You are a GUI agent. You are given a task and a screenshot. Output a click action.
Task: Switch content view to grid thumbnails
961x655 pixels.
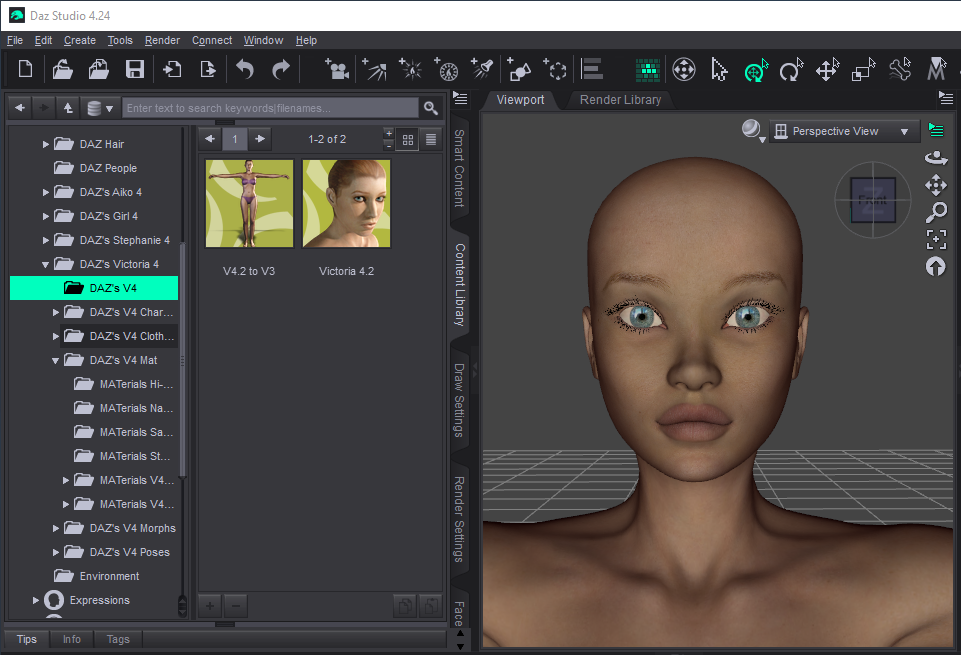(x=408, y=139)
